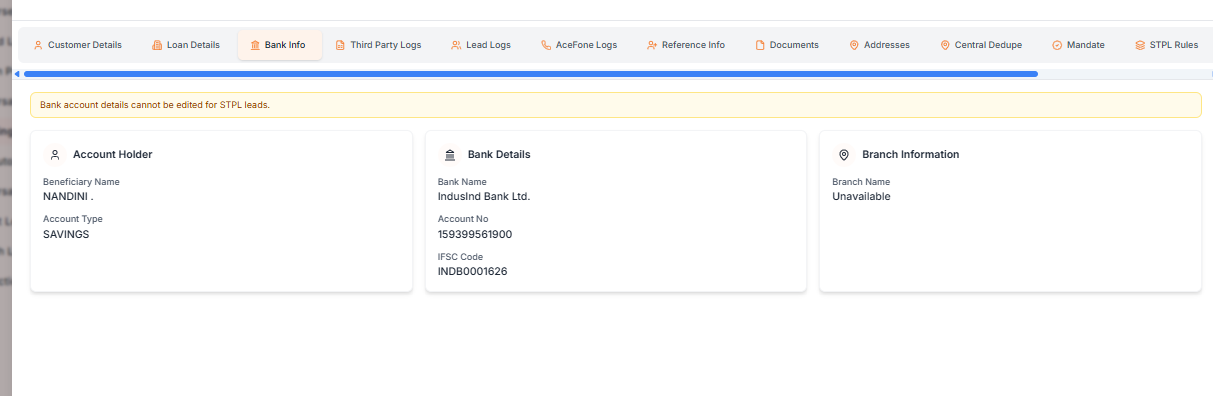Screen dimensions: 1213x396
Task: Click the circle icon on Mandate tab
Action: coord(1057,45)
